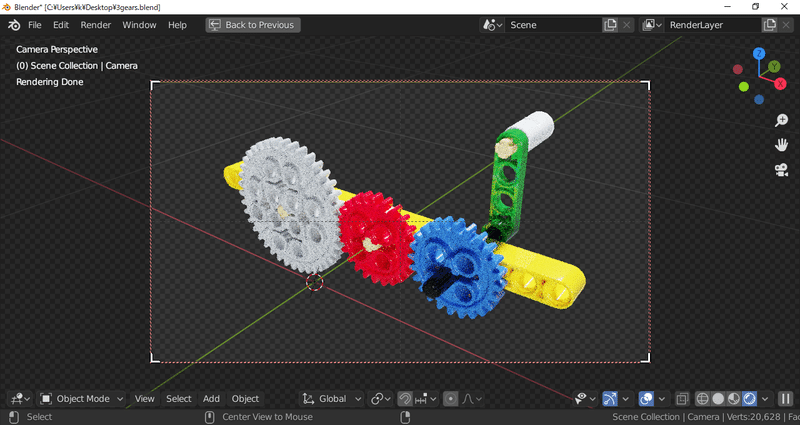Screen dimensions: 800x425
Task: Click the 3D cursor marker in the viewport
Action: click(315, 282)
